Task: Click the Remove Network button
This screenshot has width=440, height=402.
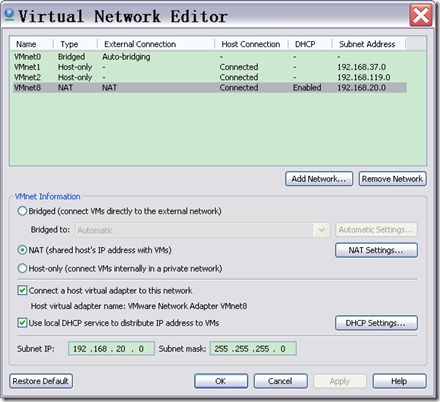Action: [x=392, y=179]
